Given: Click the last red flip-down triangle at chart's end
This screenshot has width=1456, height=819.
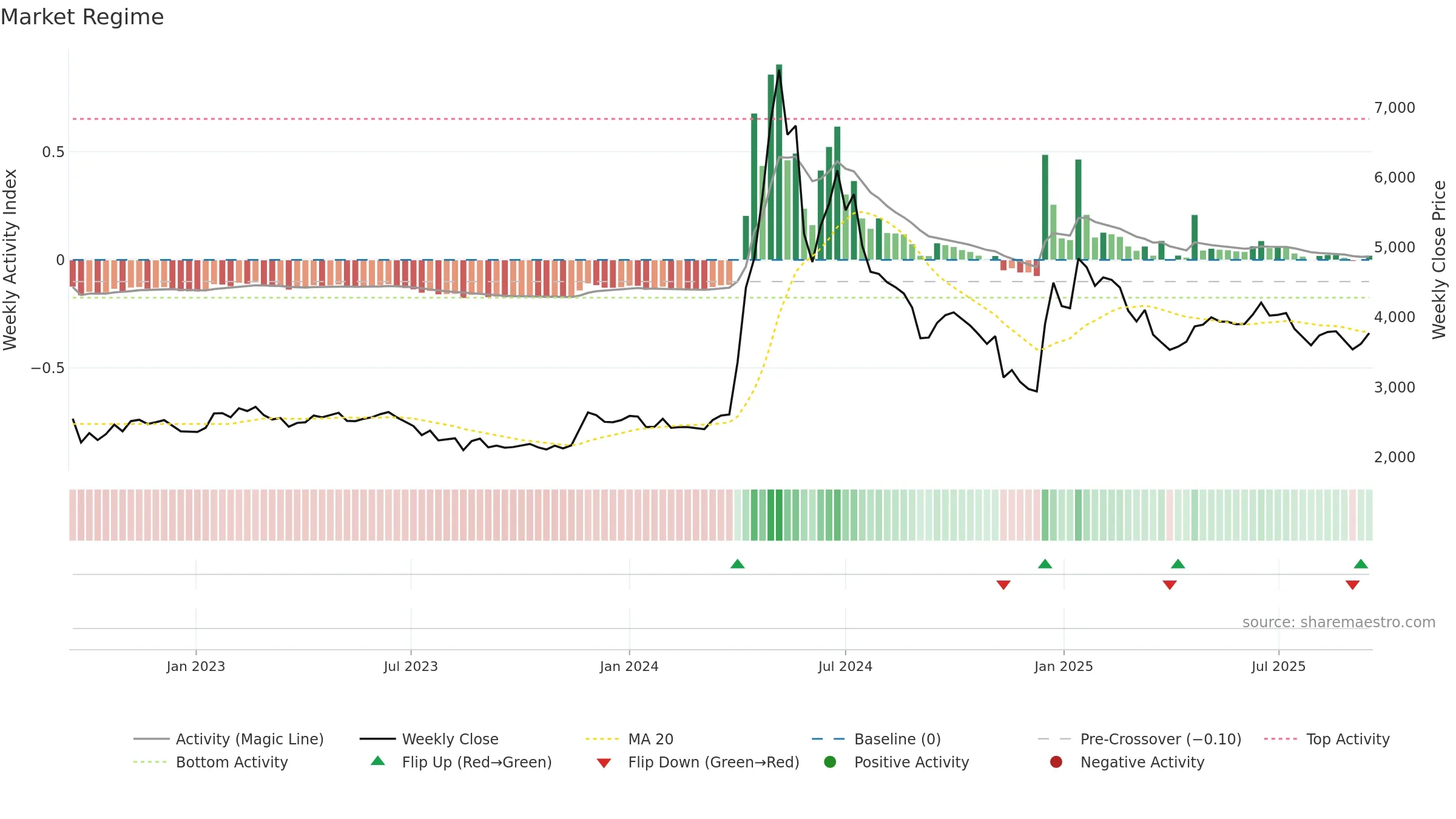Looking at the screenshot, I should pos(1352,585).
